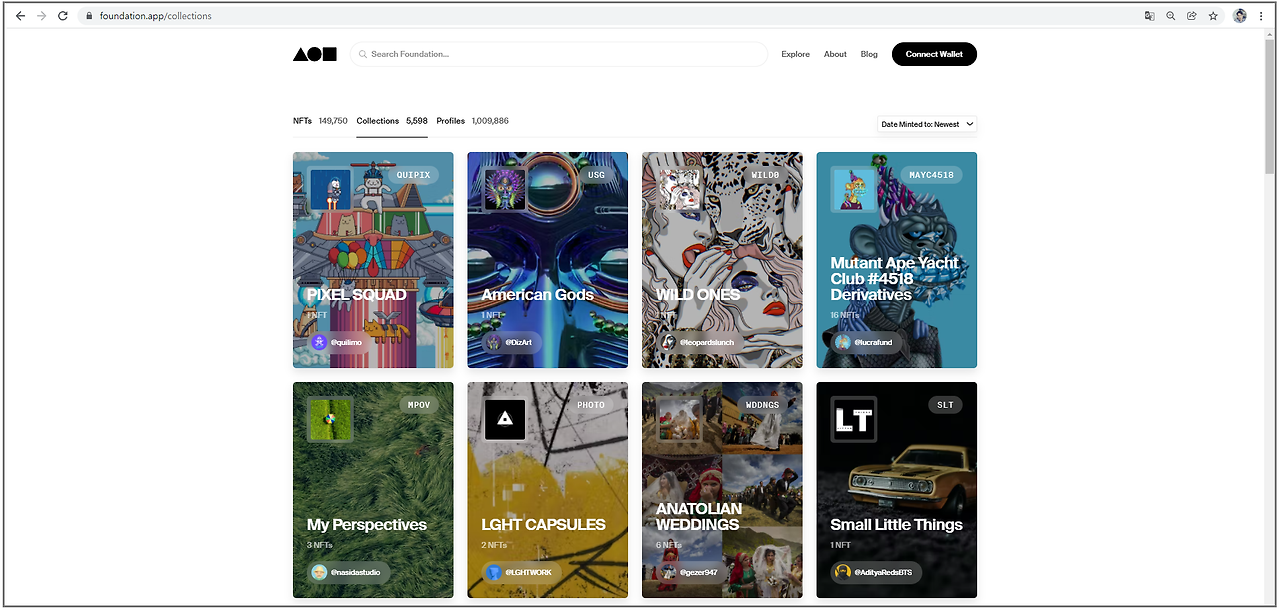This screenshot has height=612, width=1280.
Task: Open the WILD ONES collection title
Action: (x=698, y=295)
